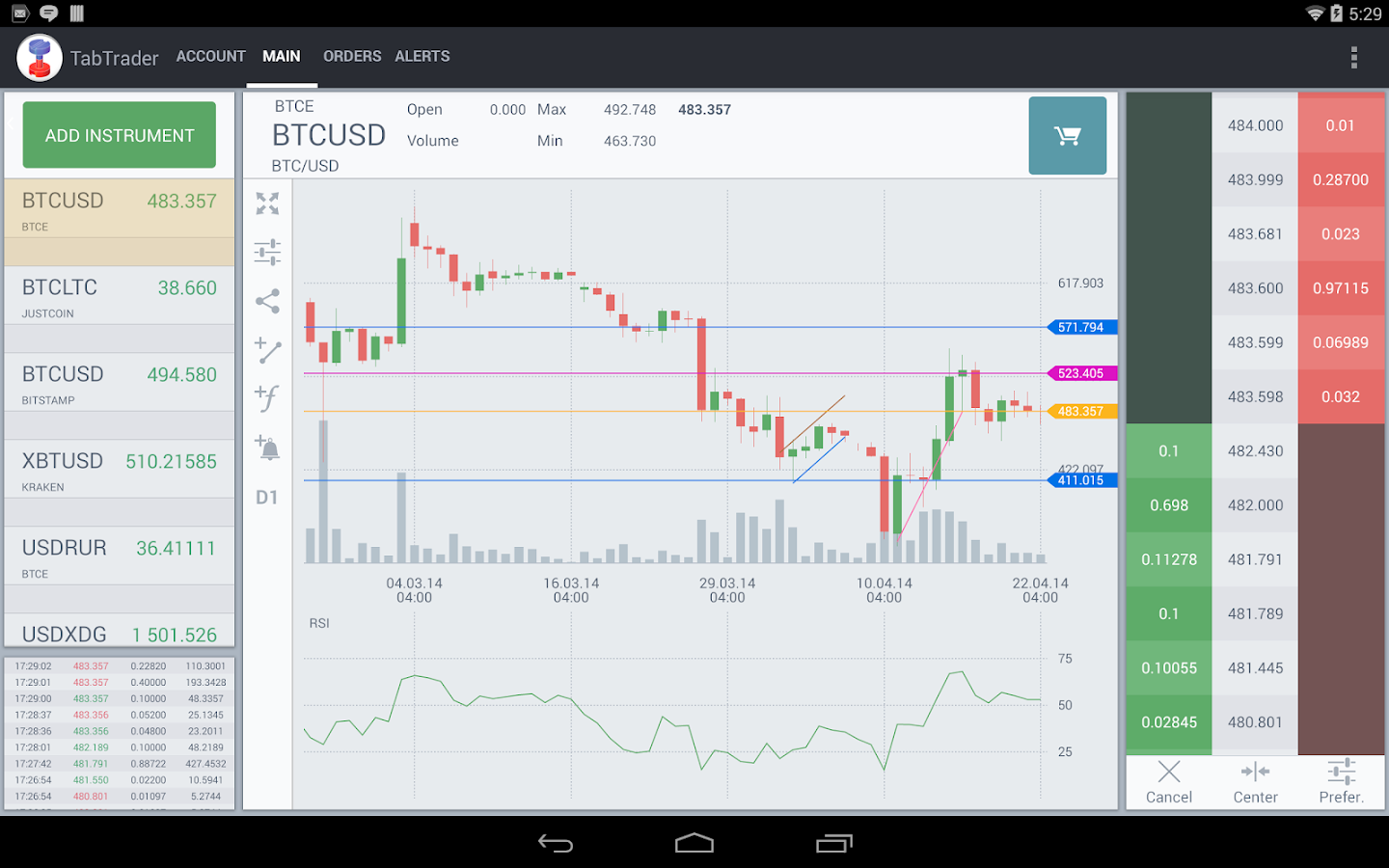Tap the share chart icon
Viewport: 1389px width, 868px height.
pyautogui.click(x=267, y=301)
